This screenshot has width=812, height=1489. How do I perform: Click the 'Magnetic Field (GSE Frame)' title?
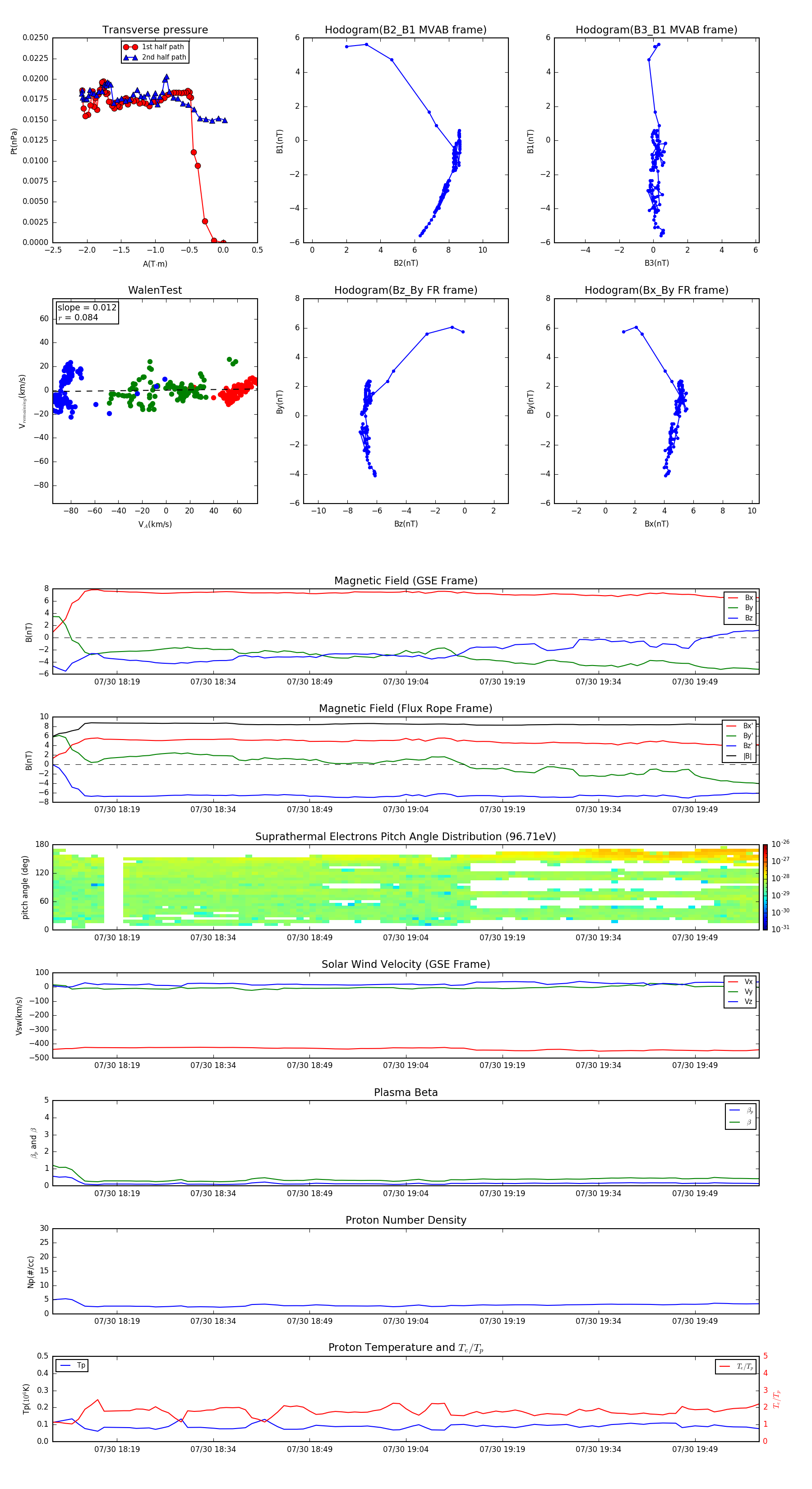[x=406, y=581]
